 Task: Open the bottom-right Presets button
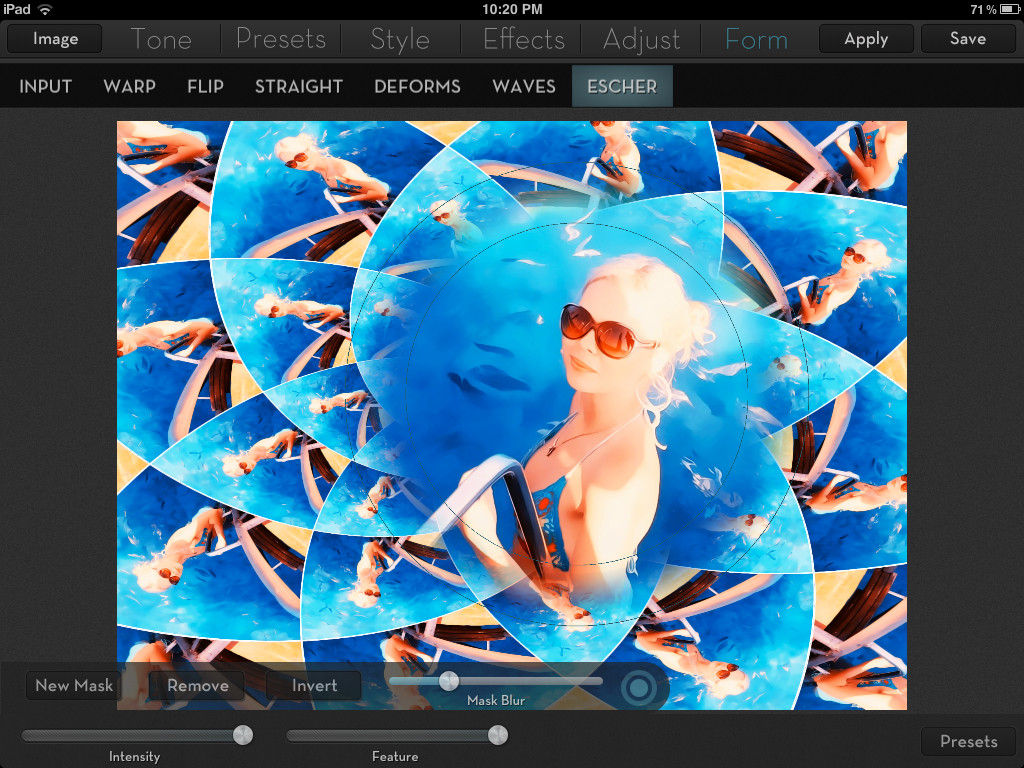click(x=968, y=741)
